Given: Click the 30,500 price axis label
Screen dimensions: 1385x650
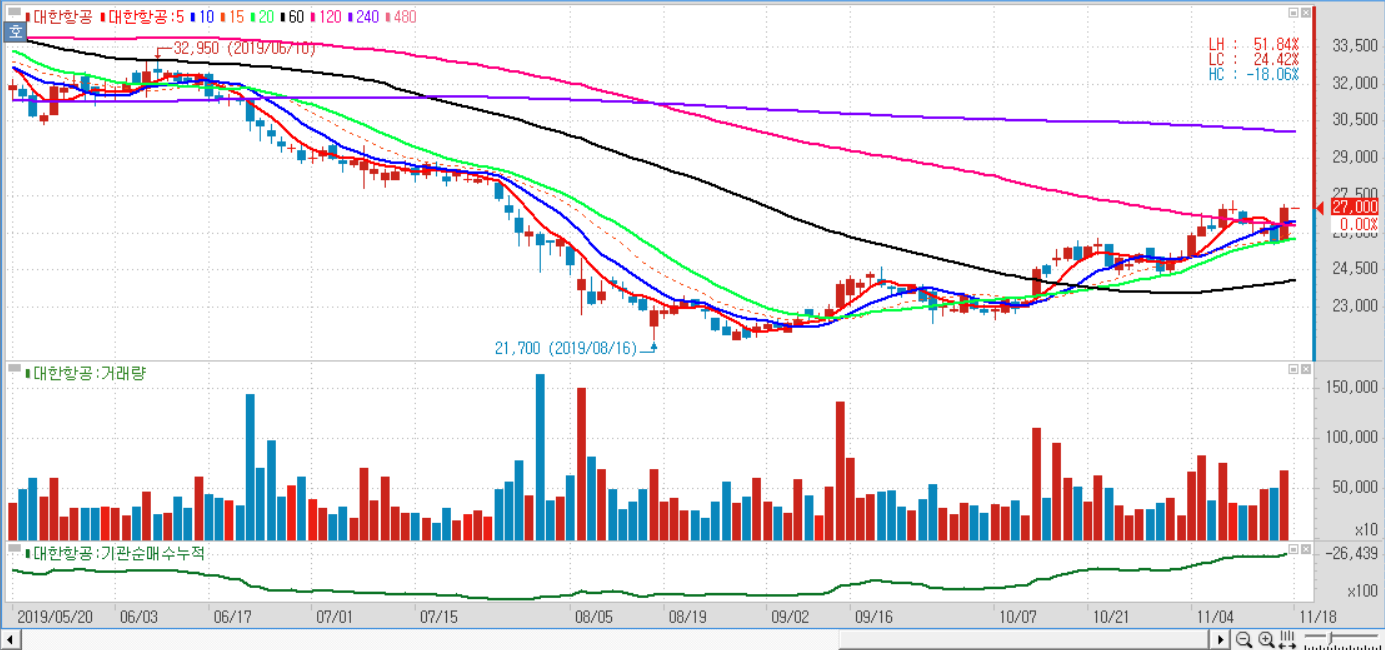Looking at the screenshot, I should coord(1354,120).
